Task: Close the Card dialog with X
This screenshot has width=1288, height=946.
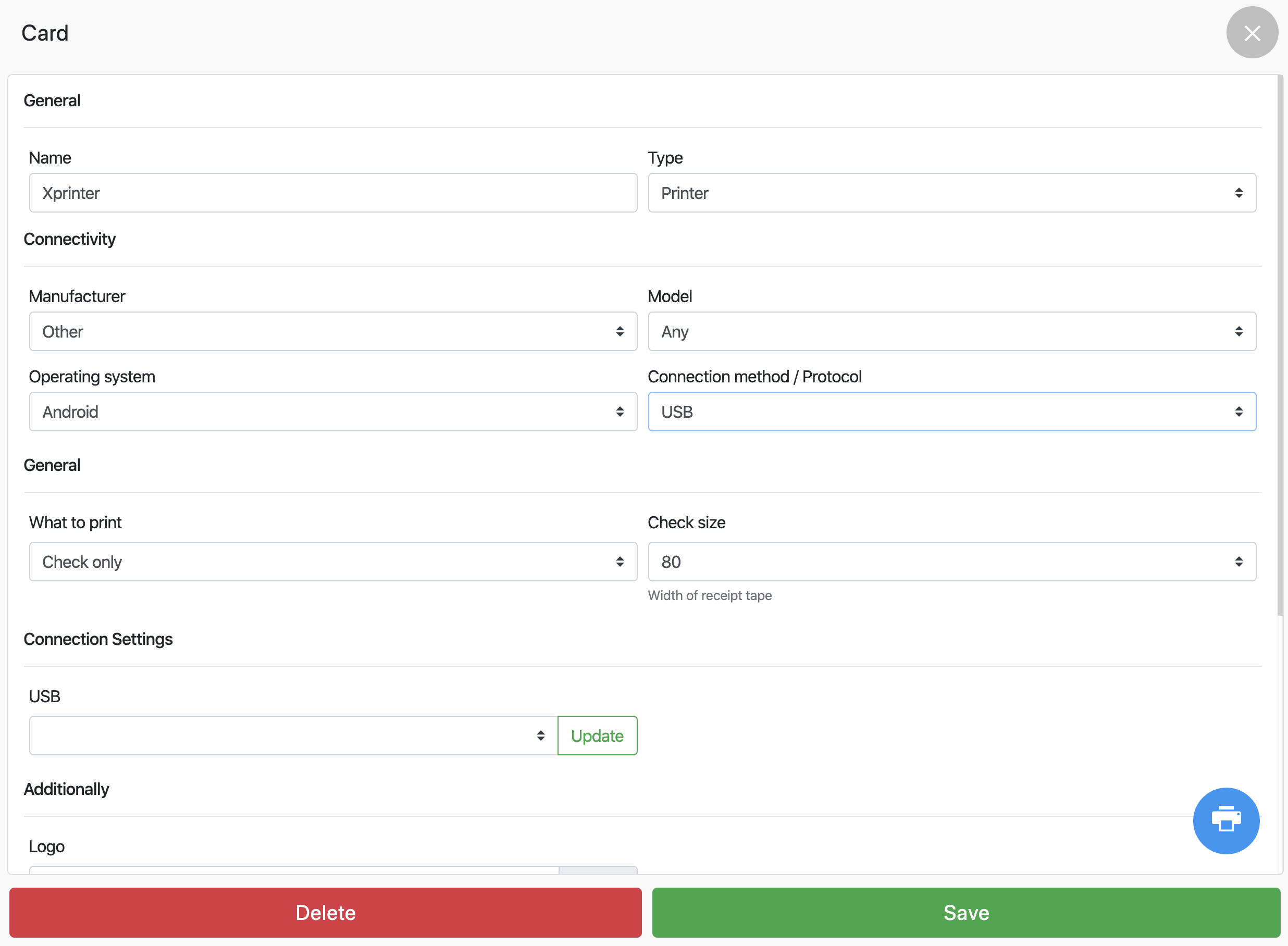Action: [1252, 33]
